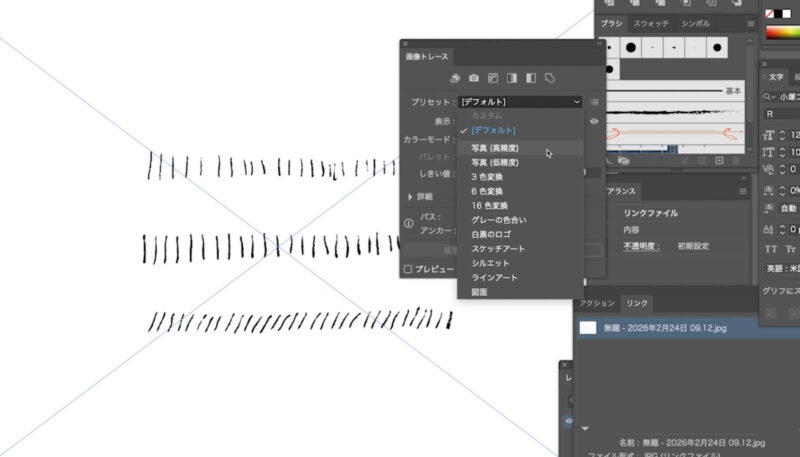Click the Low Color preset icon
800x457 pixels.
coord(492,78)
